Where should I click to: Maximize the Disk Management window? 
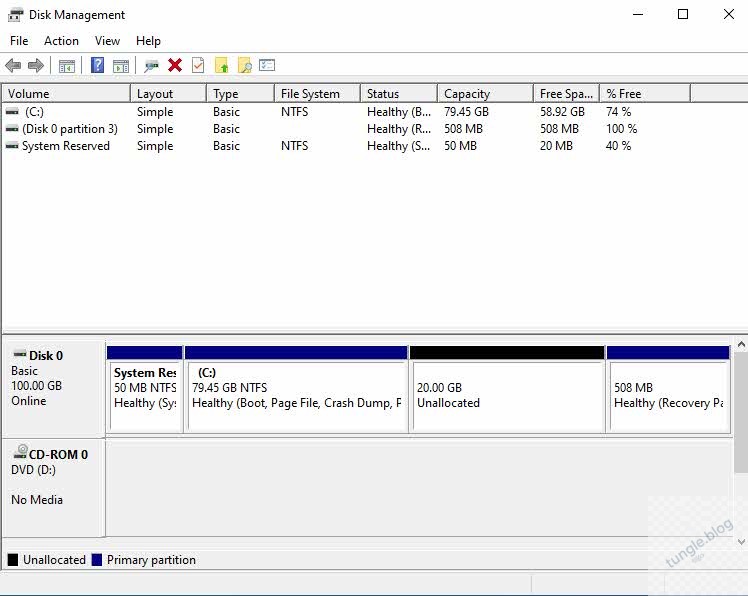[683, 14]
